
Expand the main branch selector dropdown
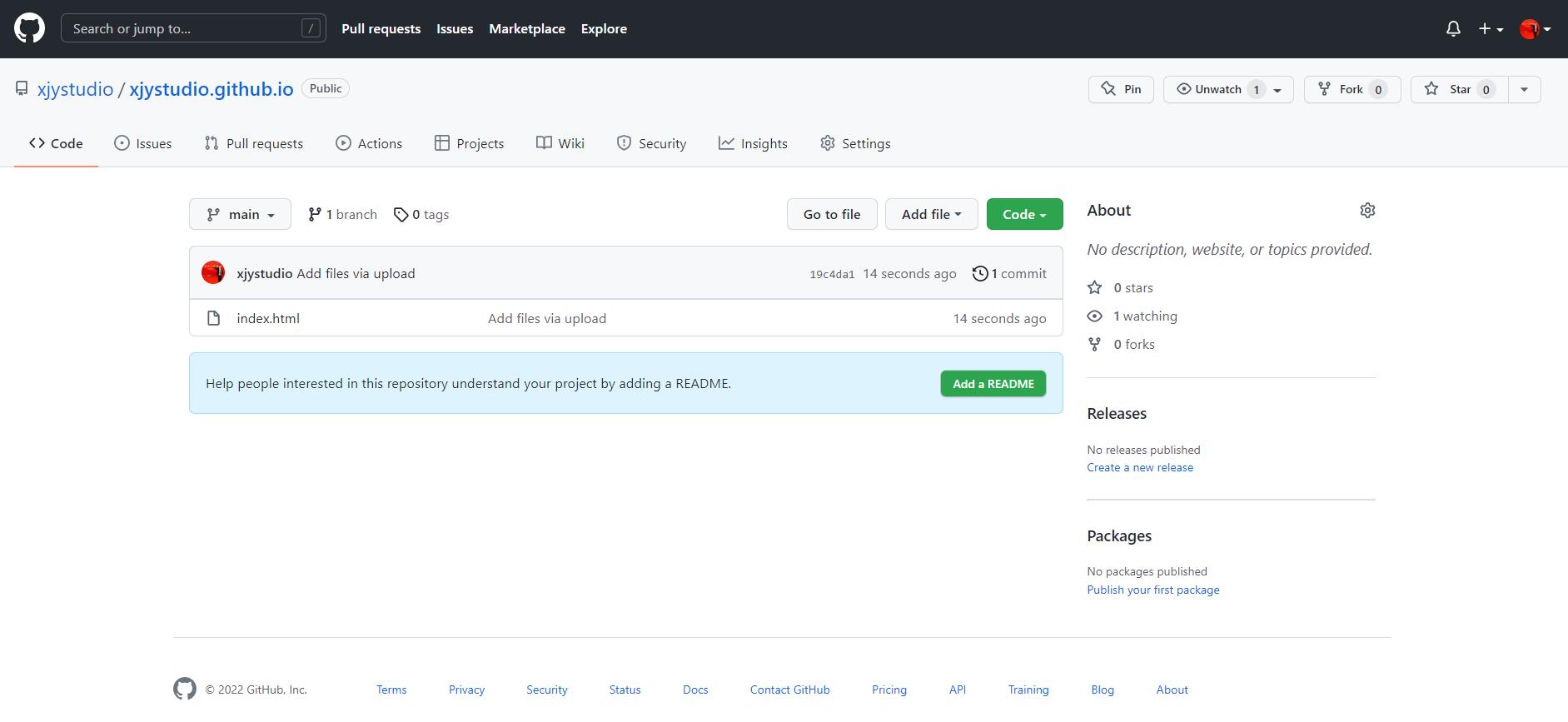point(240,214)
